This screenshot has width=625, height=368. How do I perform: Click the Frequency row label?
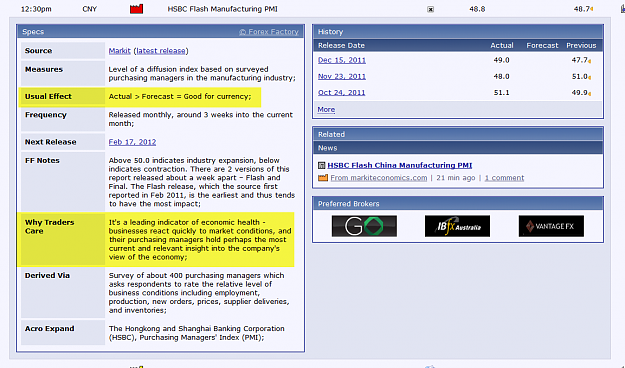[x=46, y=115]
